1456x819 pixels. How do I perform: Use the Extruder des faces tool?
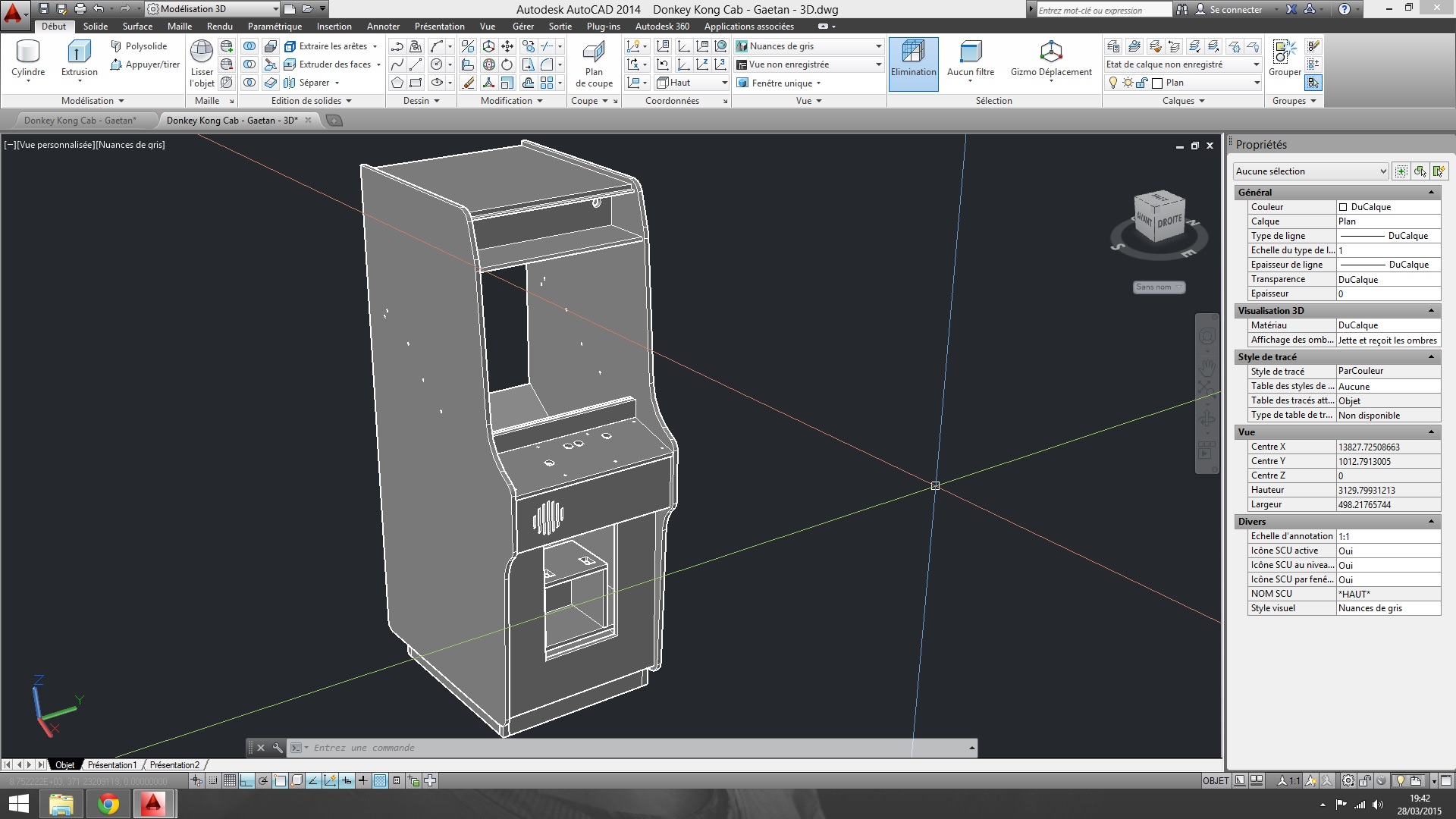332,64
